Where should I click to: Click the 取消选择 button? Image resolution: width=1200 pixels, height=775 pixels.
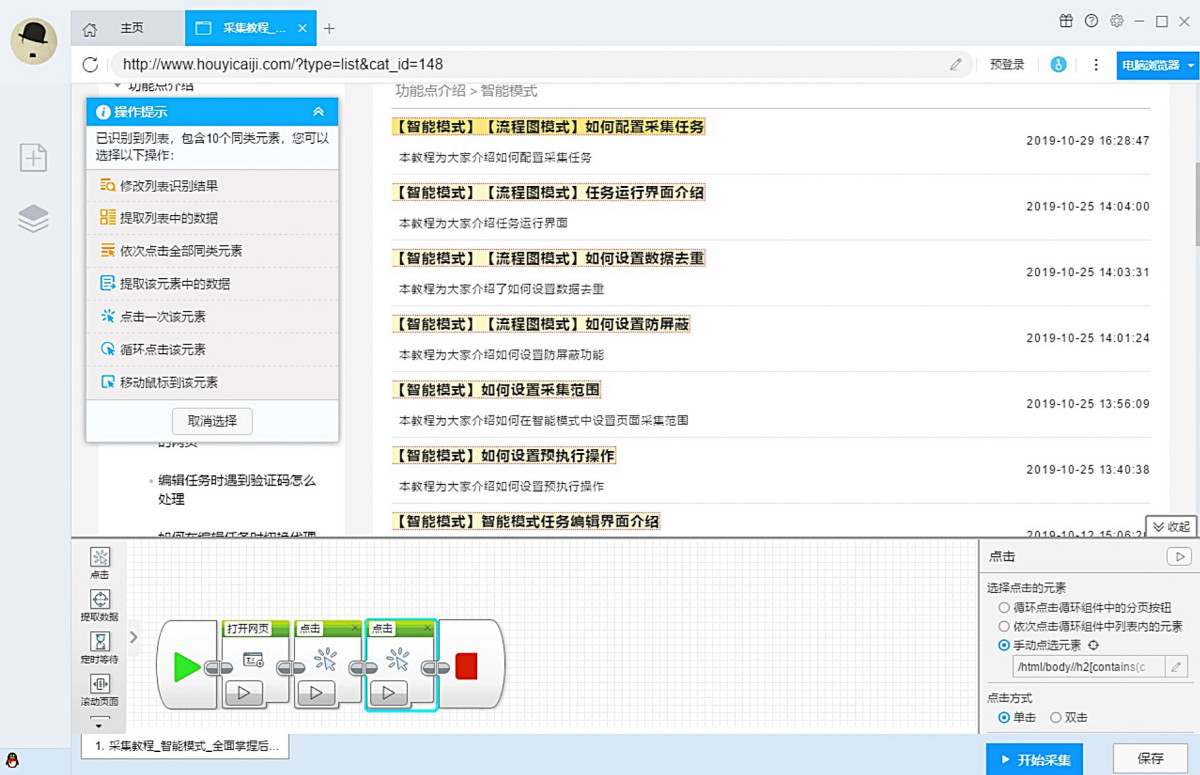pyautogui.click(x=212, y=421)
